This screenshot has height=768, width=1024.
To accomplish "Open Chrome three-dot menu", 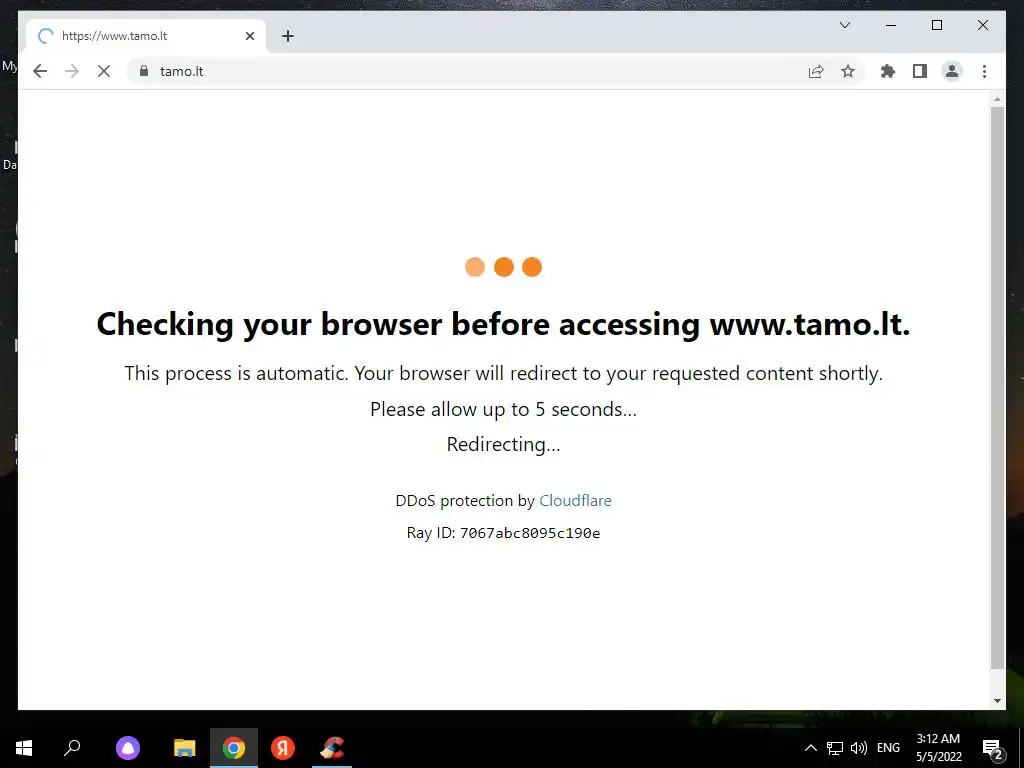I will 984,71.
